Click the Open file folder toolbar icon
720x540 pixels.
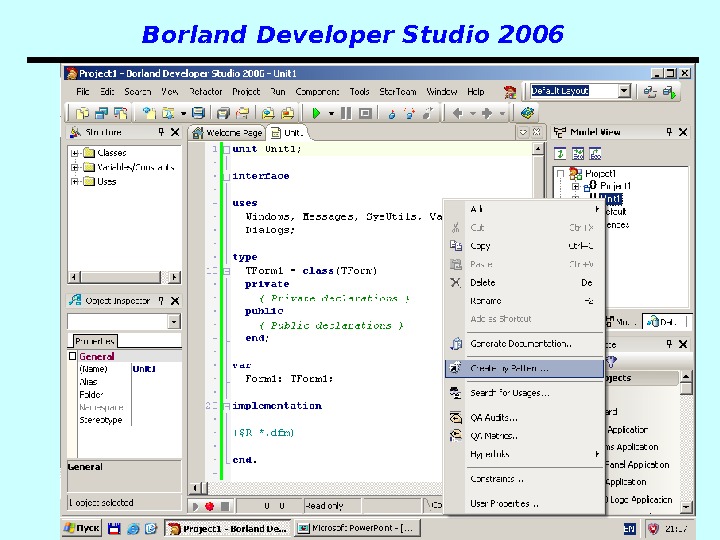click(x=169, y=113)
